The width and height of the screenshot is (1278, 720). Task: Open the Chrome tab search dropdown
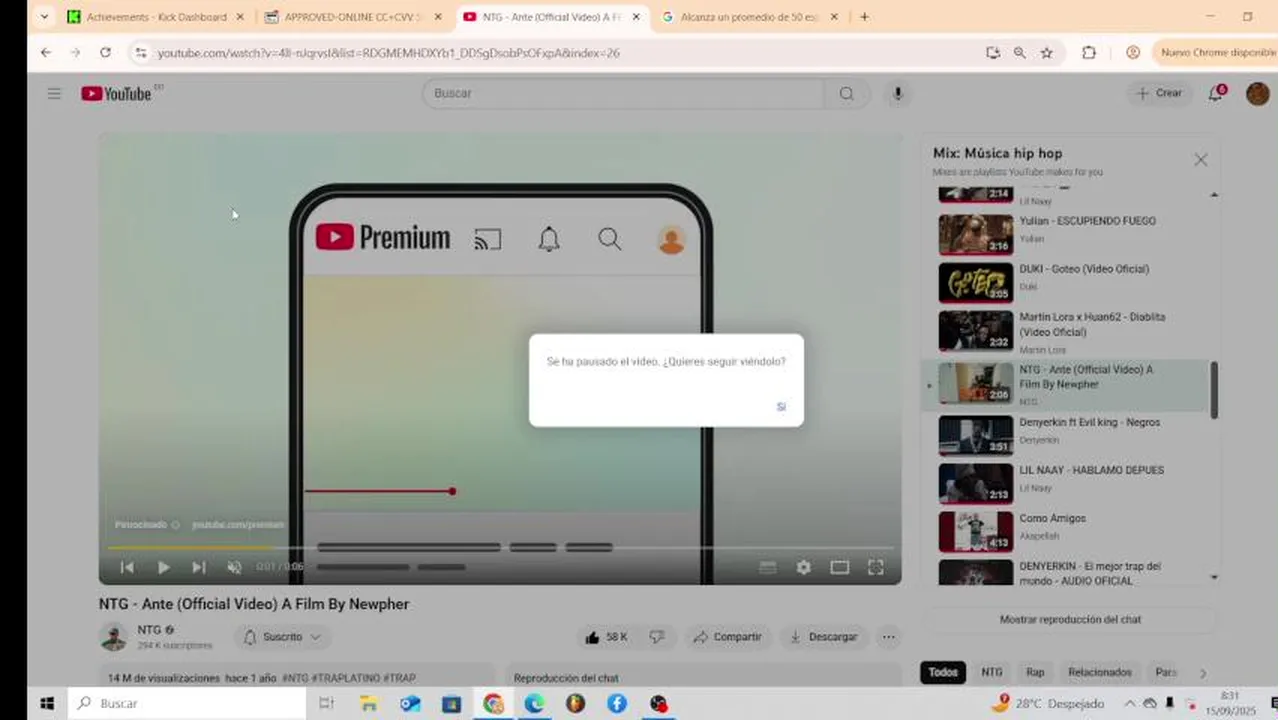44,17
